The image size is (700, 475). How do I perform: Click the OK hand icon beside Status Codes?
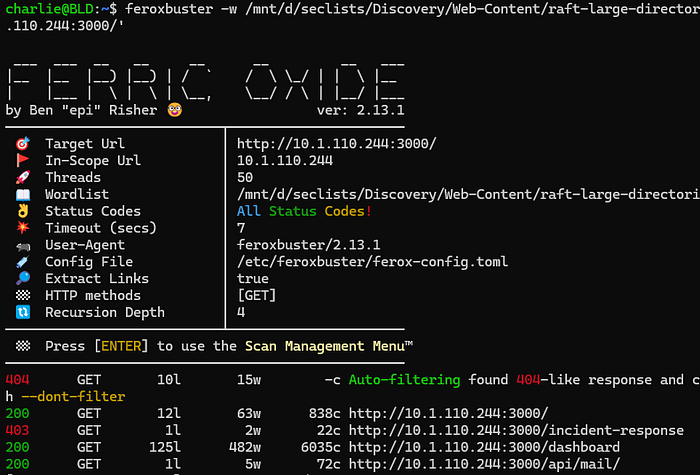click(x=23, y=211)
